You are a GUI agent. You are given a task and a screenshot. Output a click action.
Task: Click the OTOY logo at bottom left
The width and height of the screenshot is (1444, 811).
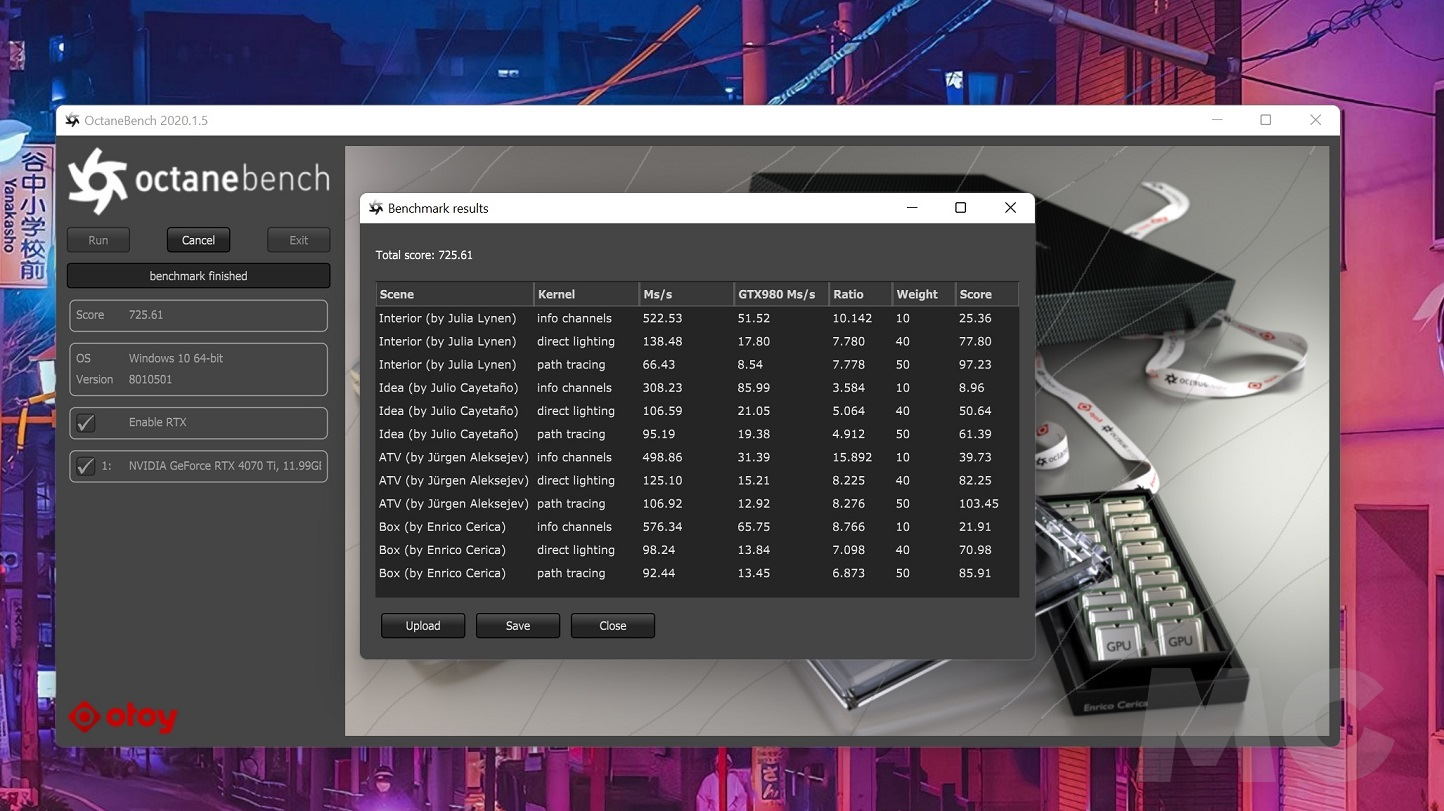[x=123, y=717]
